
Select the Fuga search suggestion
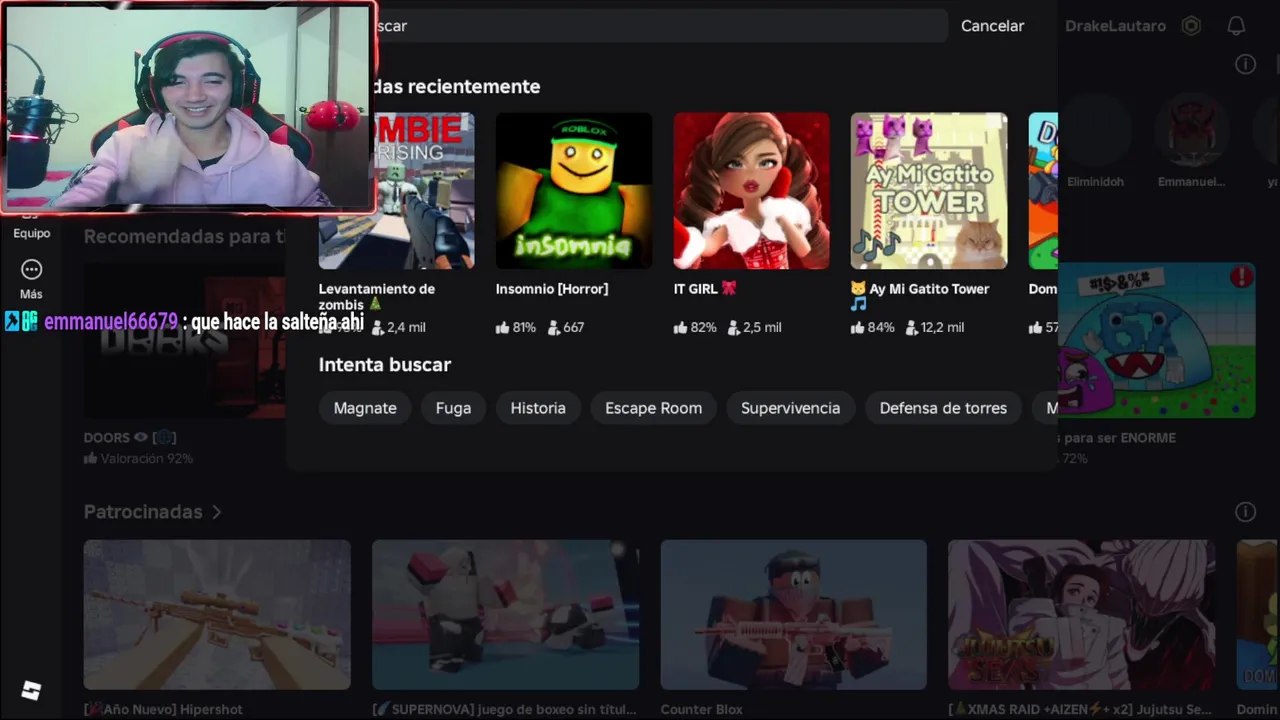453,408
